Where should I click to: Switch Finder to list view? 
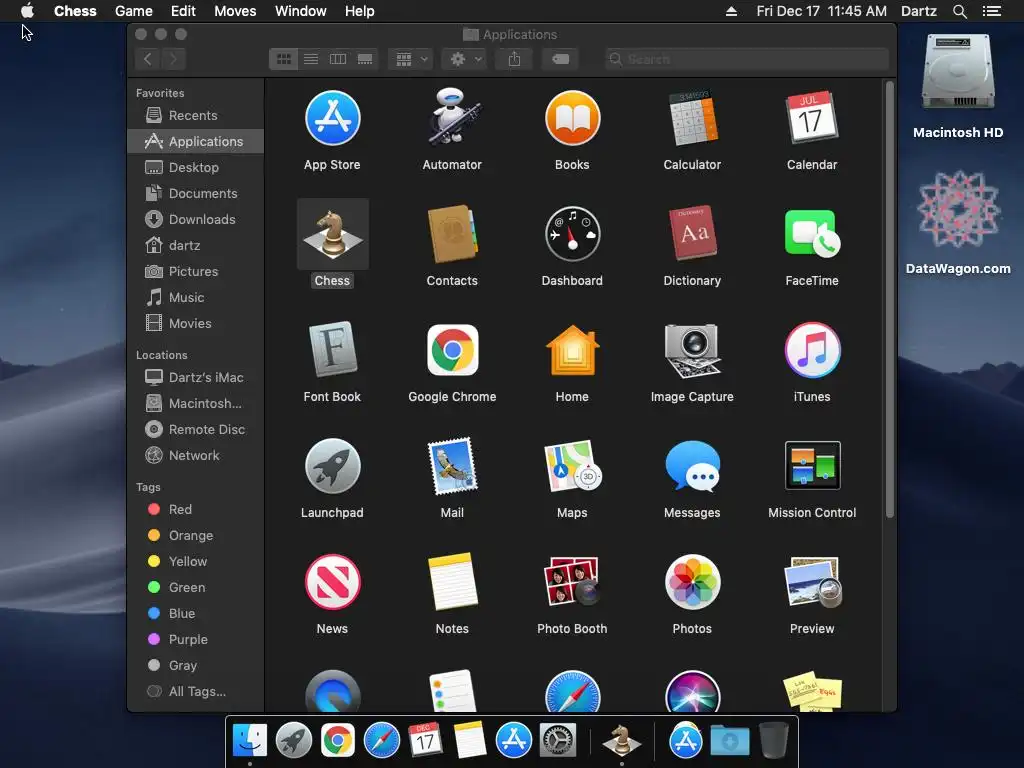(x=311, y=59)
